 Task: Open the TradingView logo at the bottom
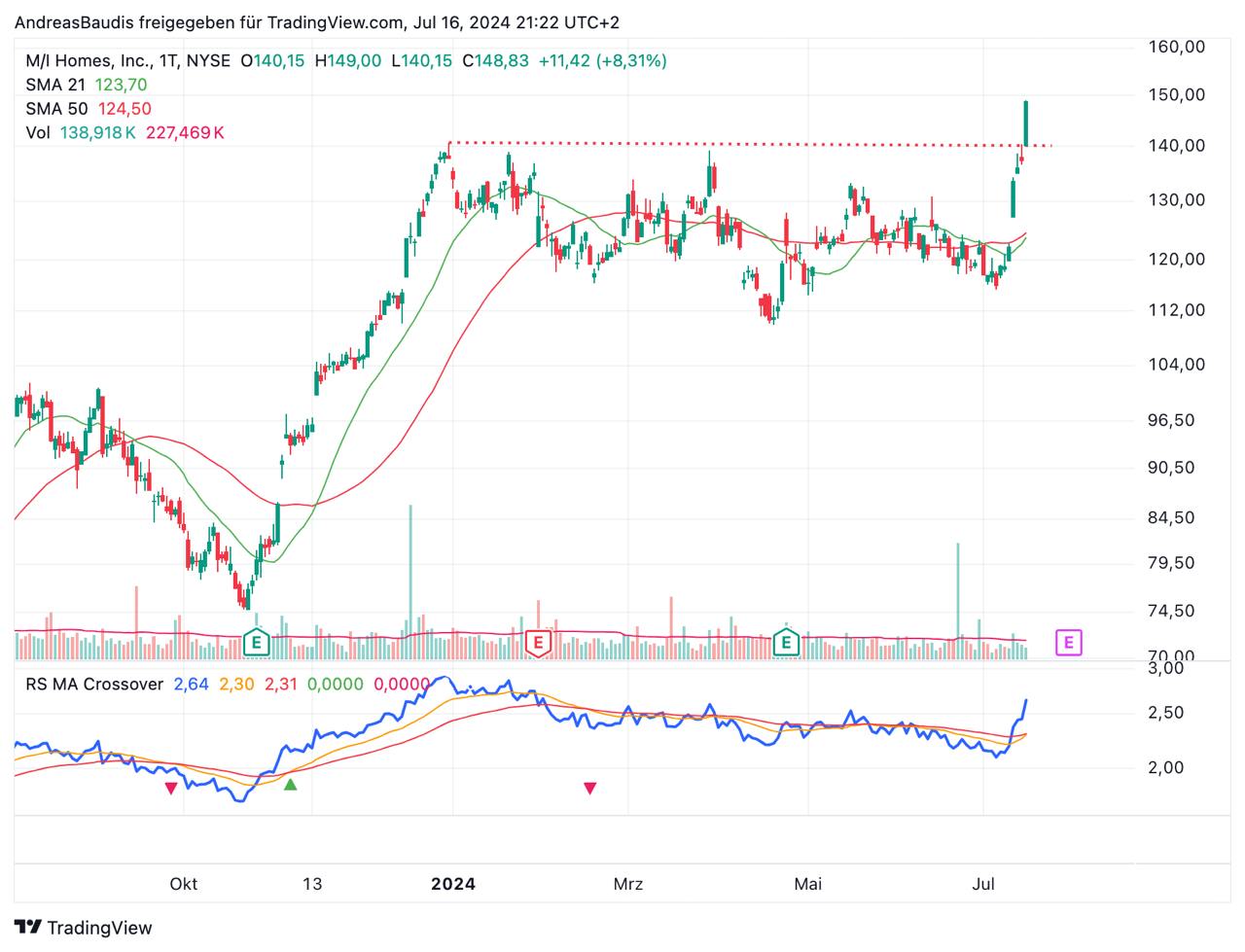click(x=84, y=927)
